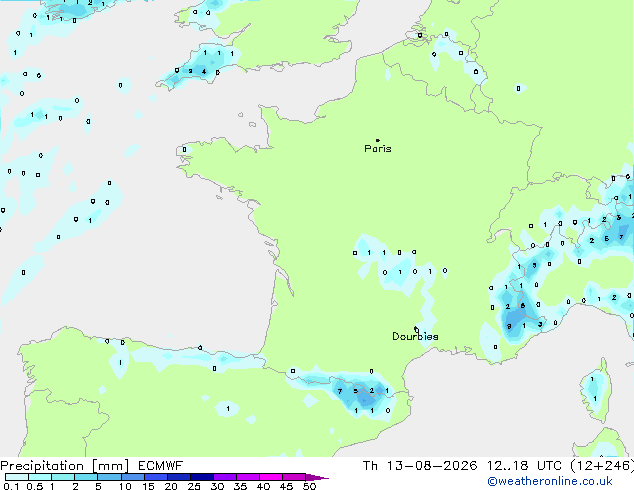
Task: Click the ECMWF model label
Action: pos(161,466)
